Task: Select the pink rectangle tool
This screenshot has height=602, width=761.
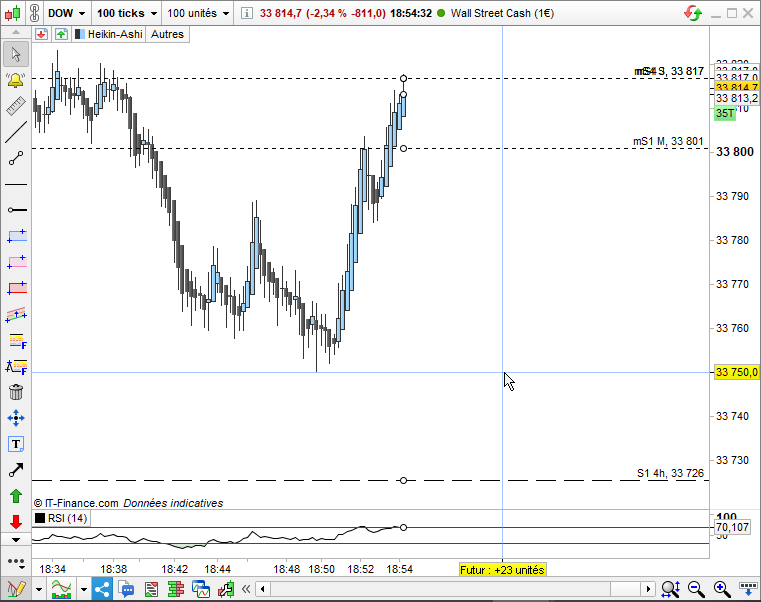Action: coord(17,262)
